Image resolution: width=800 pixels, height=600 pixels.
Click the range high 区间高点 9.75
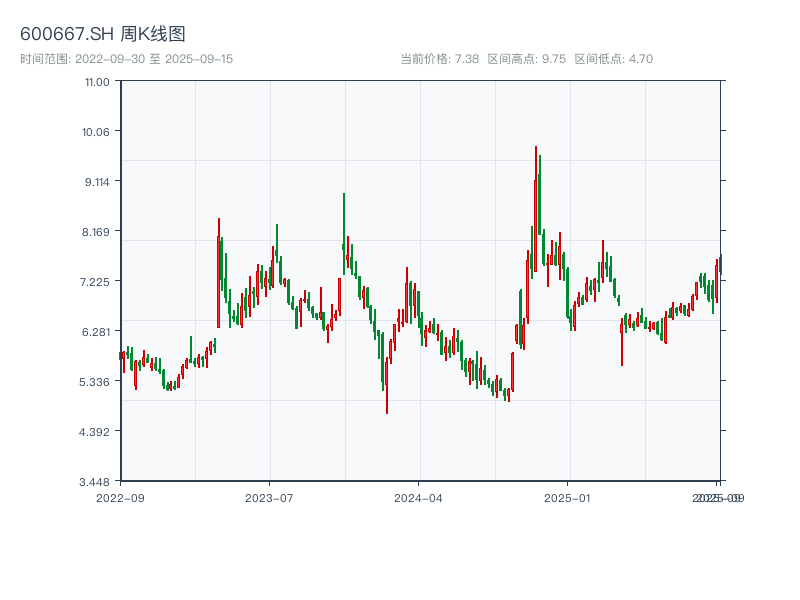[527, 59]
